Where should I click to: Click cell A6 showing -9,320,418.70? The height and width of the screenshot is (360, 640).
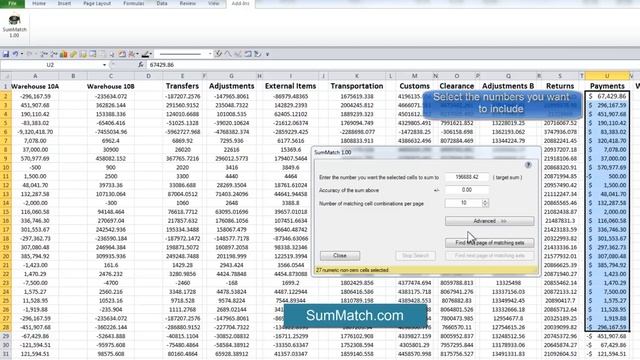point(35,132)
